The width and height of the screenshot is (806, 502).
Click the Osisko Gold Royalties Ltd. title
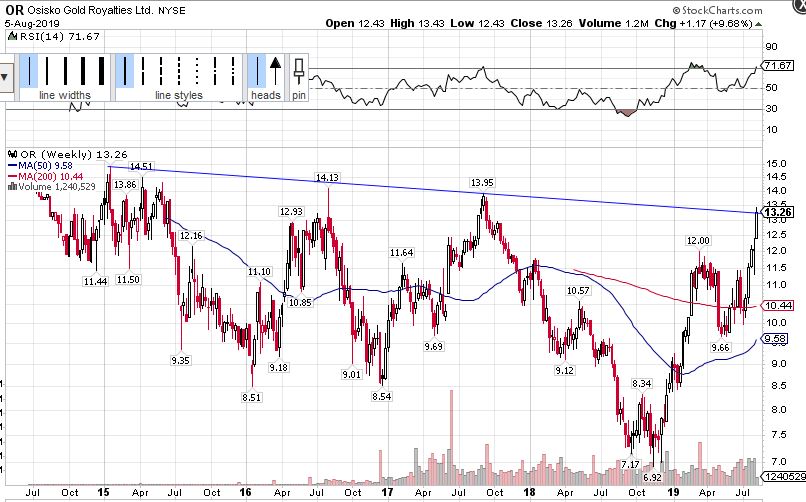pos(90,10)
